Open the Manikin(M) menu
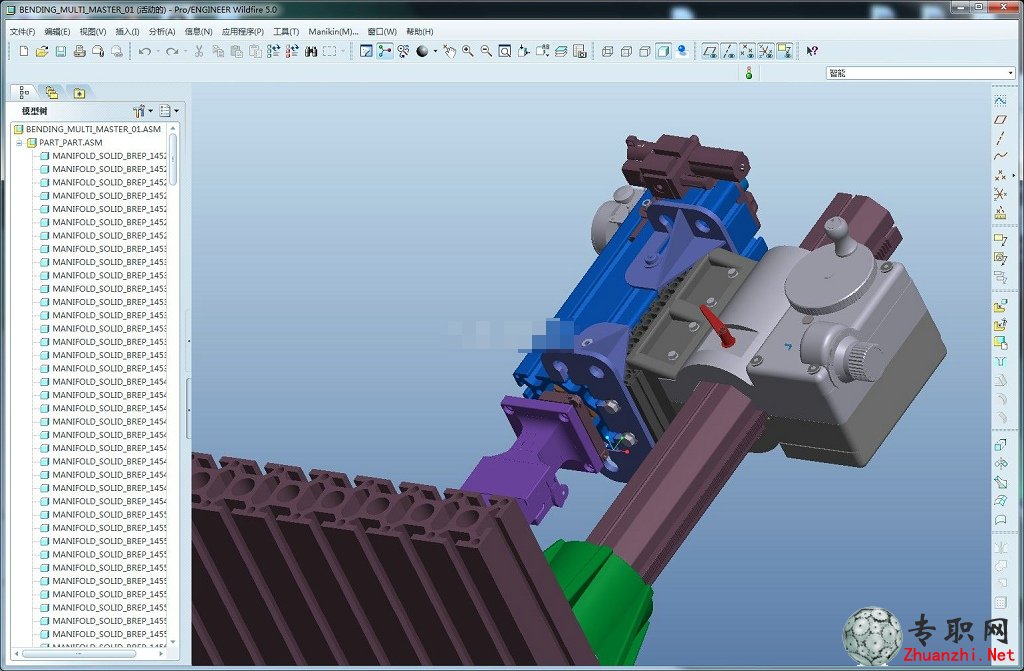Viewport: 1024px width, 671px height. coord(333,31)
